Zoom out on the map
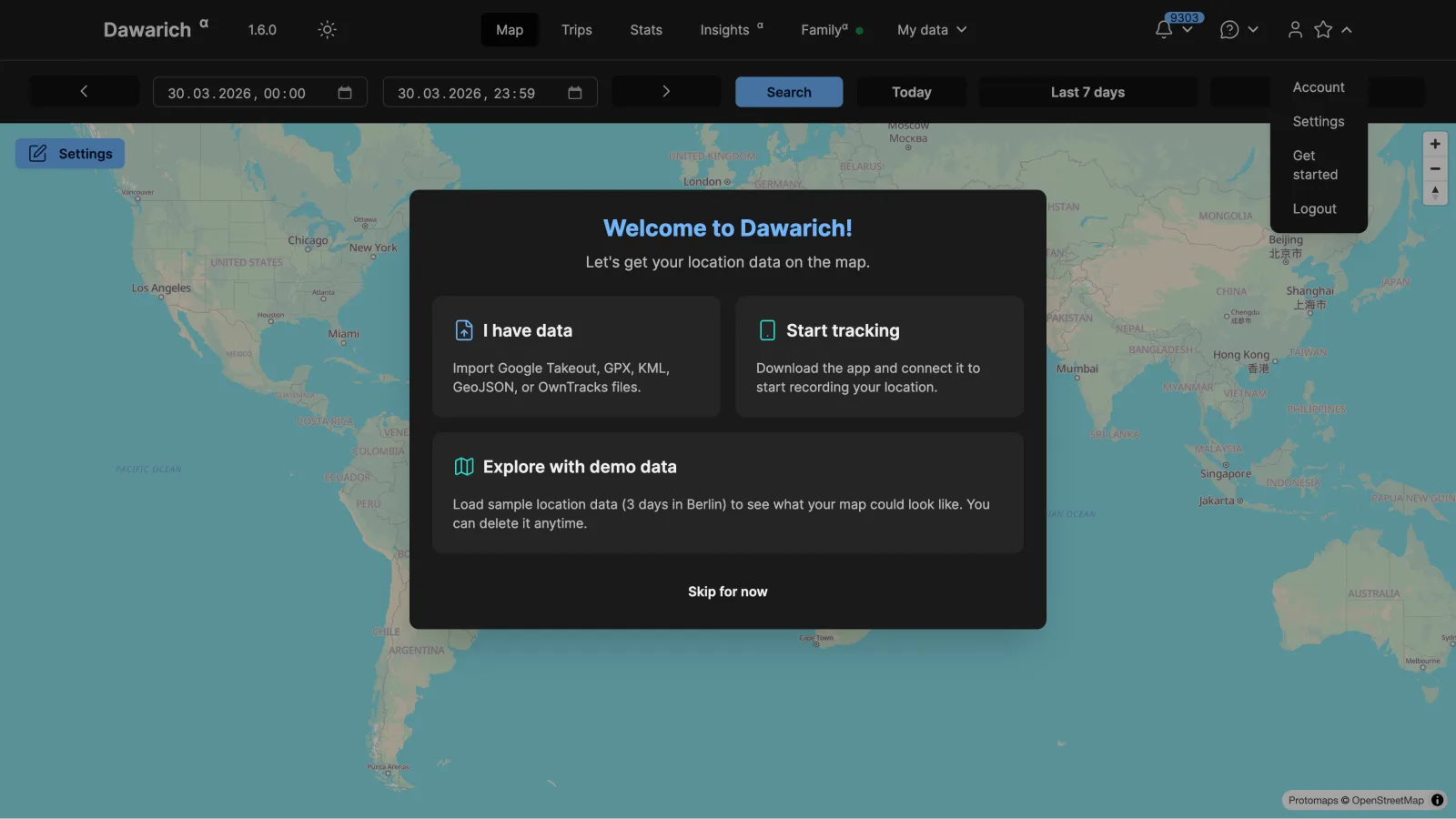Viewport: 1456px width, 819px height. tap(1435, 168)
